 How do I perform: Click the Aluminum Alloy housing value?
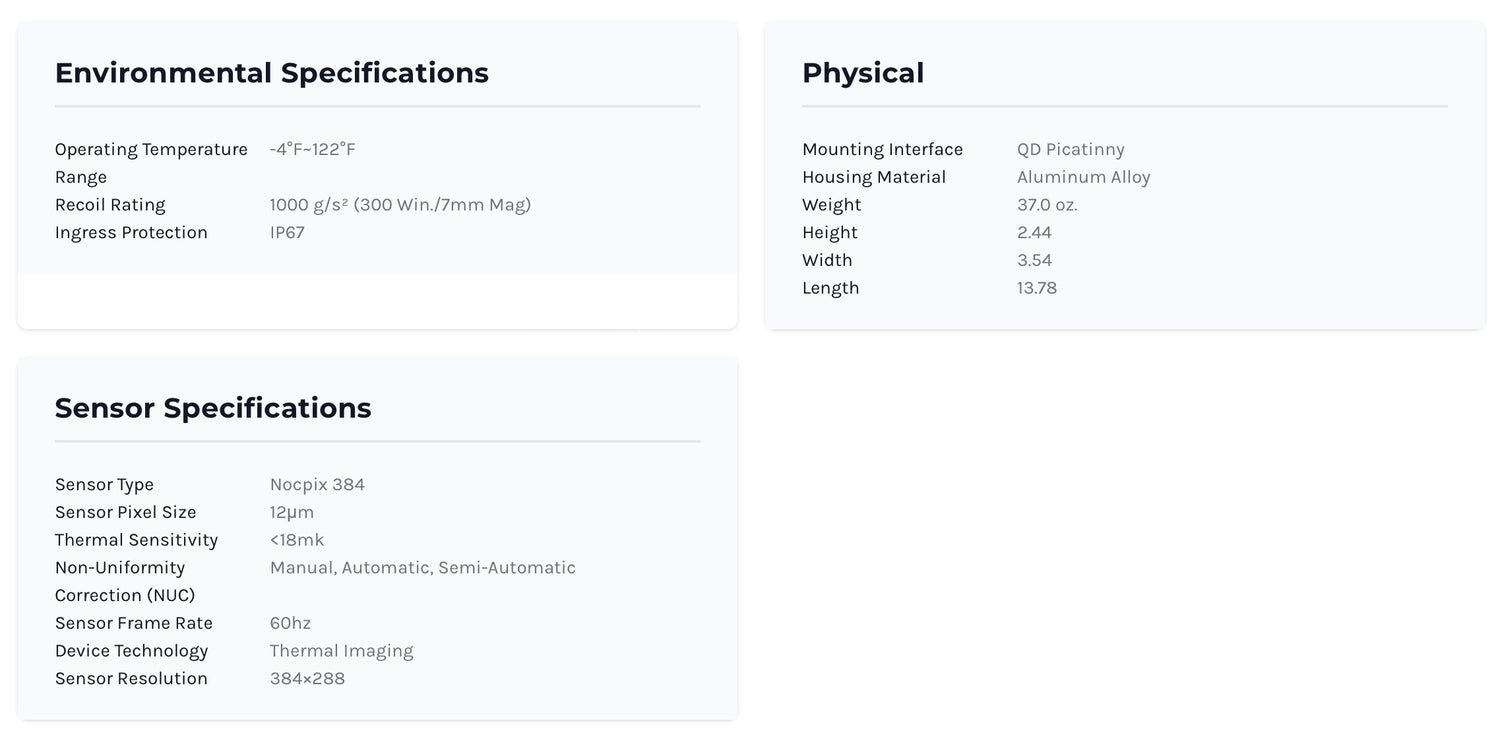(x=1083, y=177)
